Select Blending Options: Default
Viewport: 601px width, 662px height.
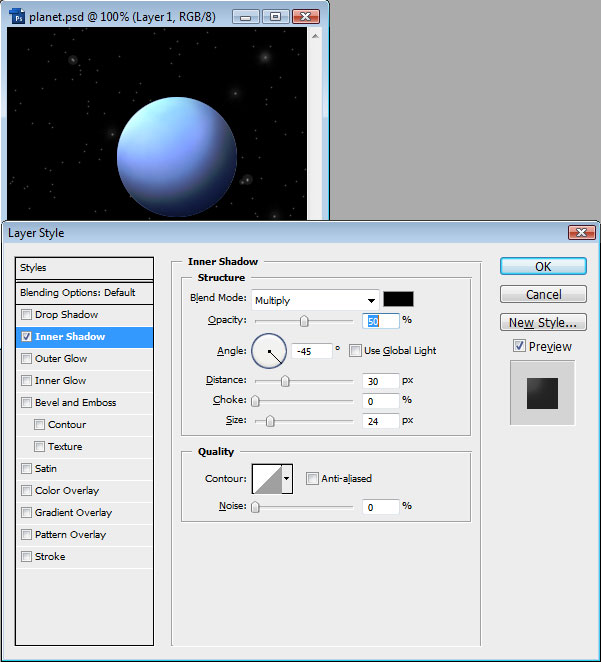[x=84, y=293]
